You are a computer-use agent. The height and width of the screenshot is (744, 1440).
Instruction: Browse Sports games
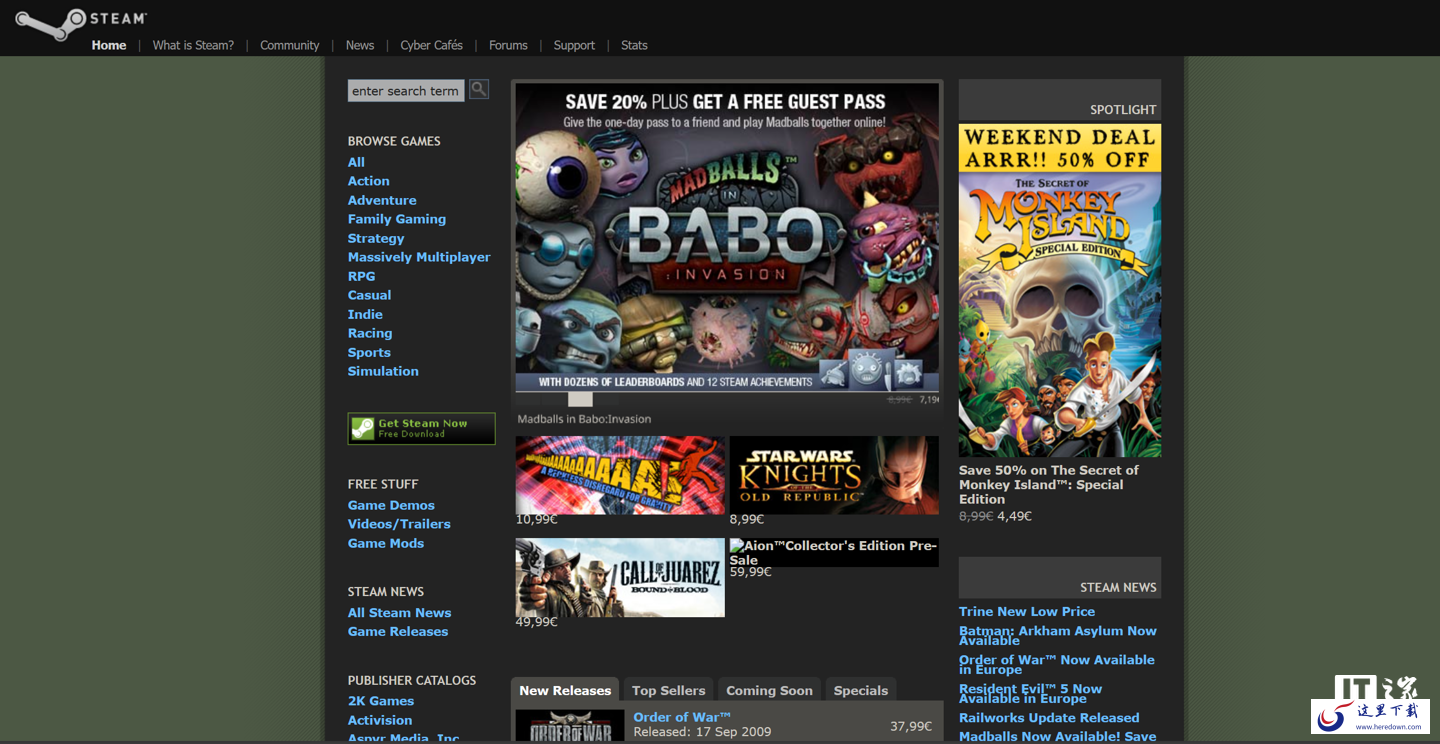[x=369, y=352]
